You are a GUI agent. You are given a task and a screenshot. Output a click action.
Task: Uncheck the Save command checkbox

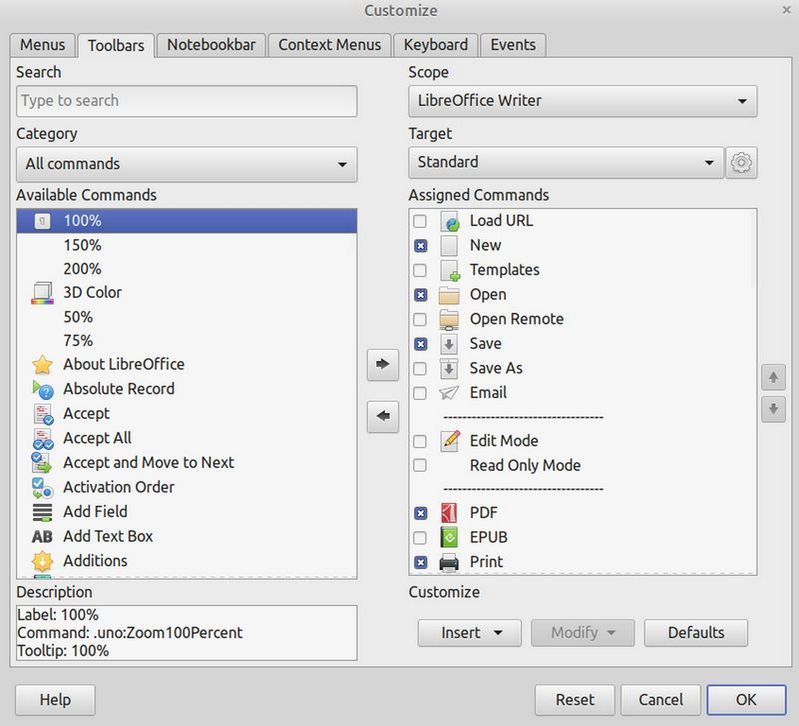(x=420, y=344)
